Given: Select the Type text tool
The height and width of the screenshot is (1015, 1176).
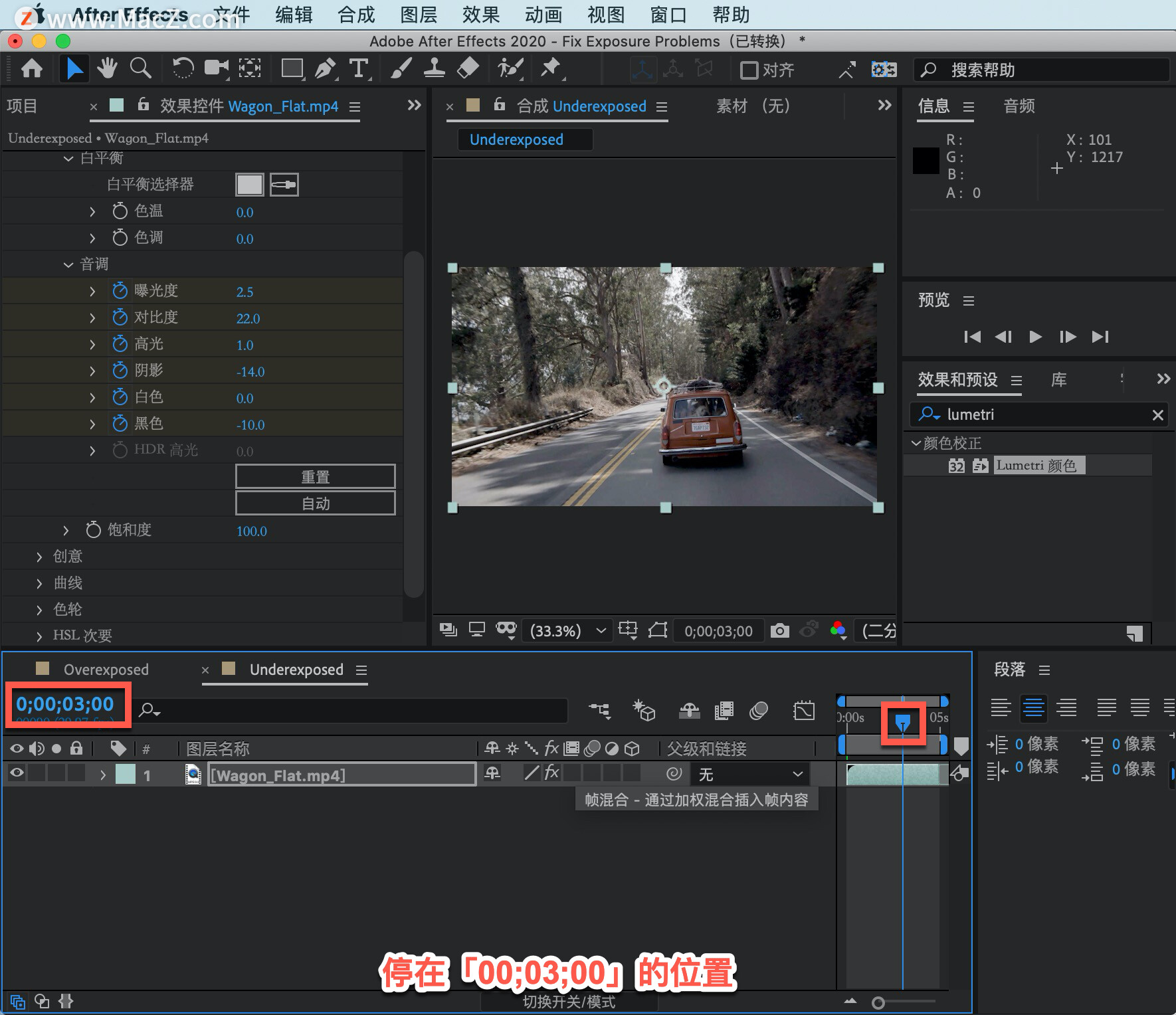Looking at the screenshot, I should (359, 69).
